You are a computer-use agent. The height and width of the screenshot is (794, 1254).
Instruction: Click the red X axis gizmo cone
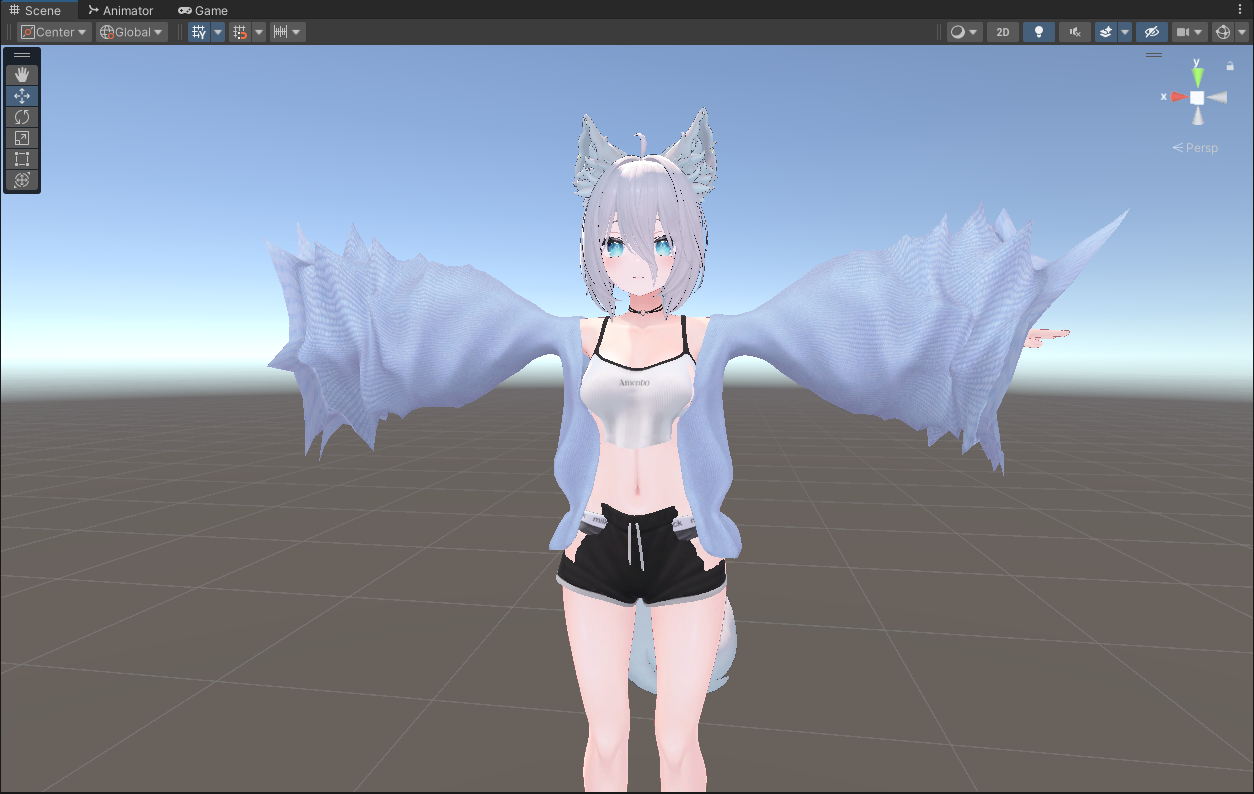coord(1179,97)
